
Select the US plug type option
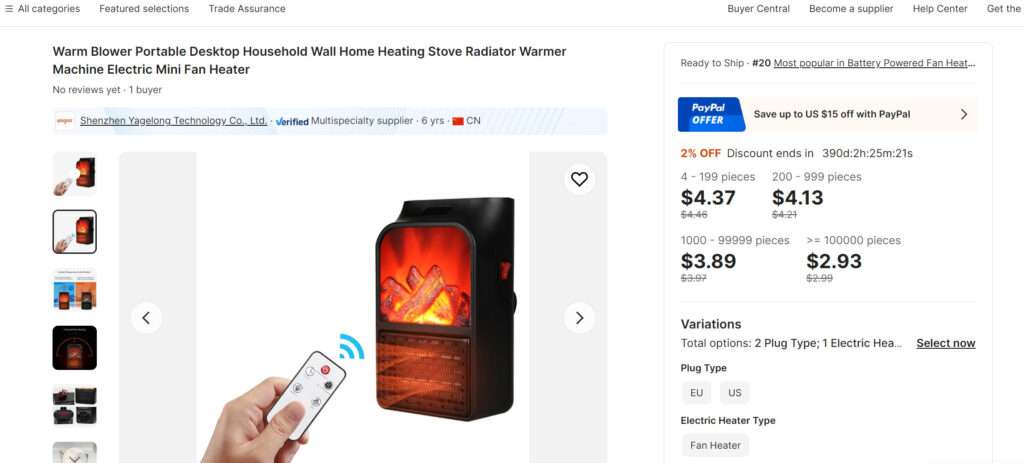(x=735, y=393)
